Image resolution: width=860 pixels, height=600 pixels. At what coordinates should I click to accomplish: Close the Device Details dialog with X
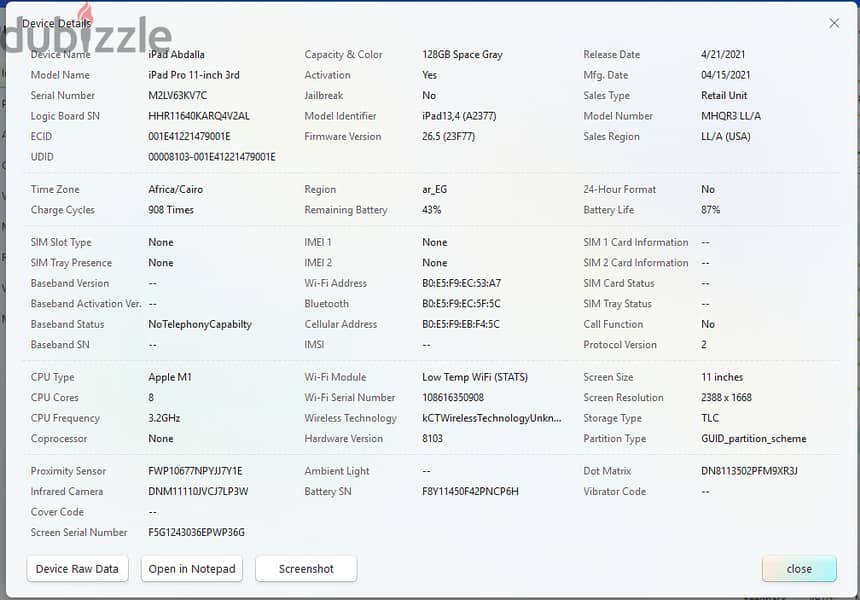(834, 23)
